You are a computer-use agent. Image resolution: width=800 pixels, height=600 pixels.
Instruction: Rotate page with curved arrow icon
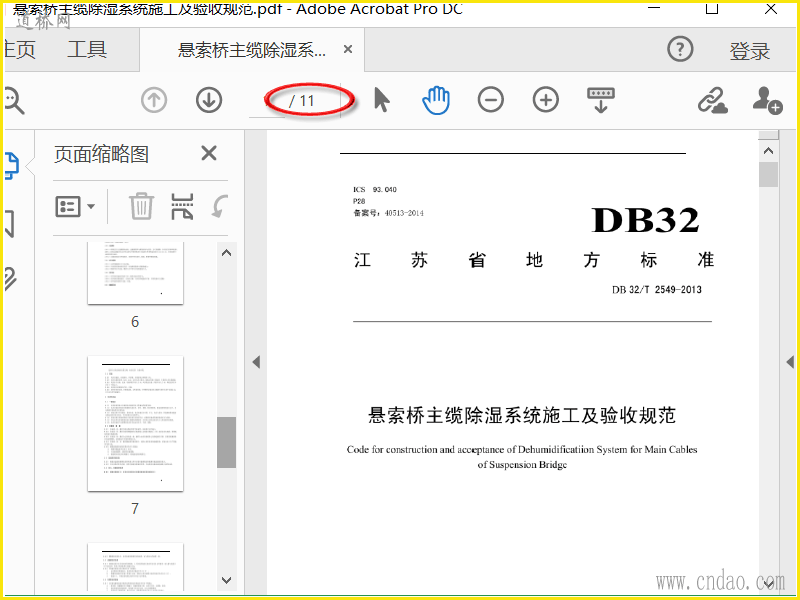click(x=219, y=206)
